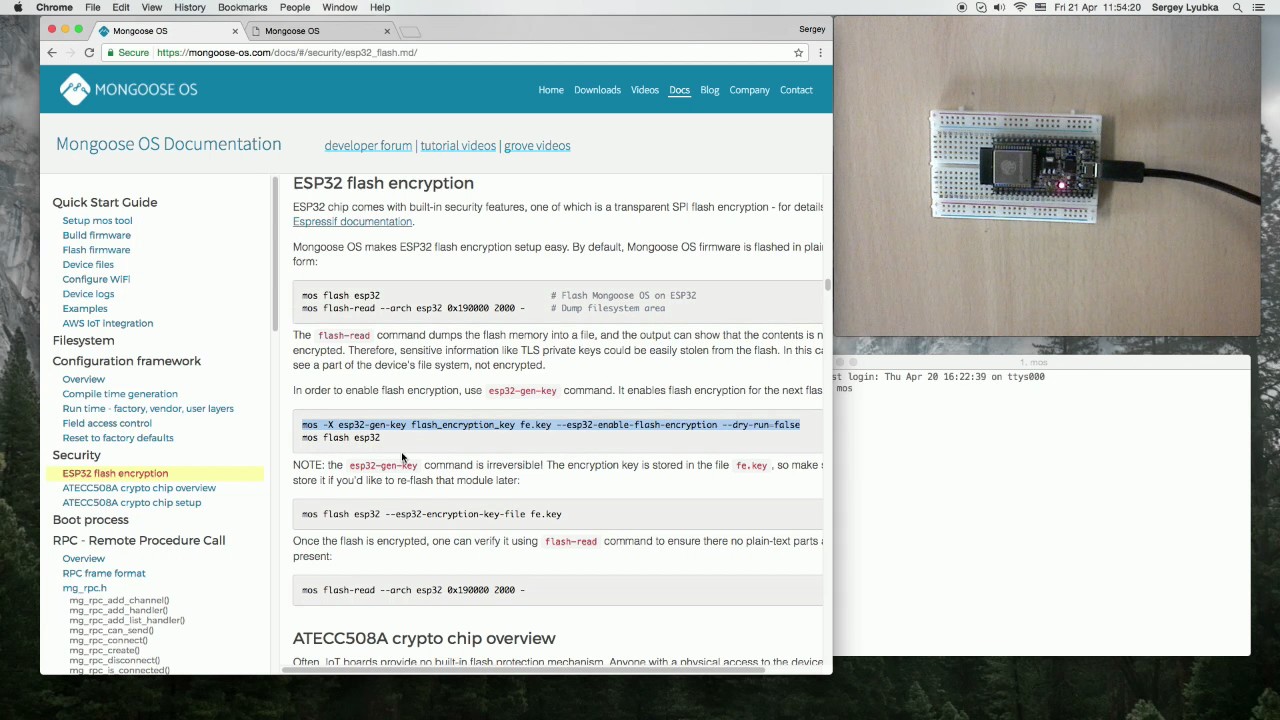
Task: Open Downloads in site navigation
Action: (x=597, y=90)
